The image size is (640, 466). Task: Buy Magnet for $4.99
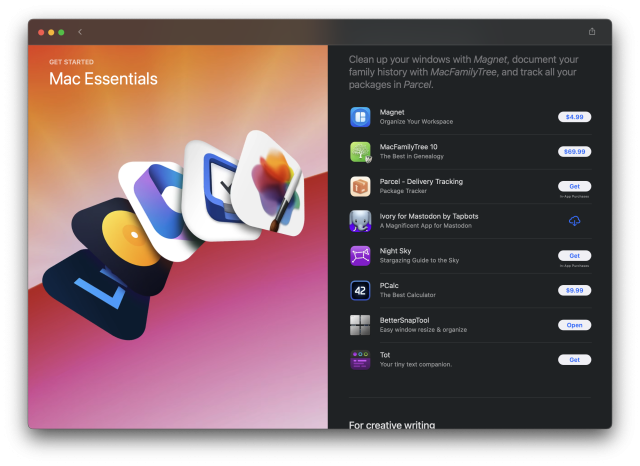click(574, 117)
